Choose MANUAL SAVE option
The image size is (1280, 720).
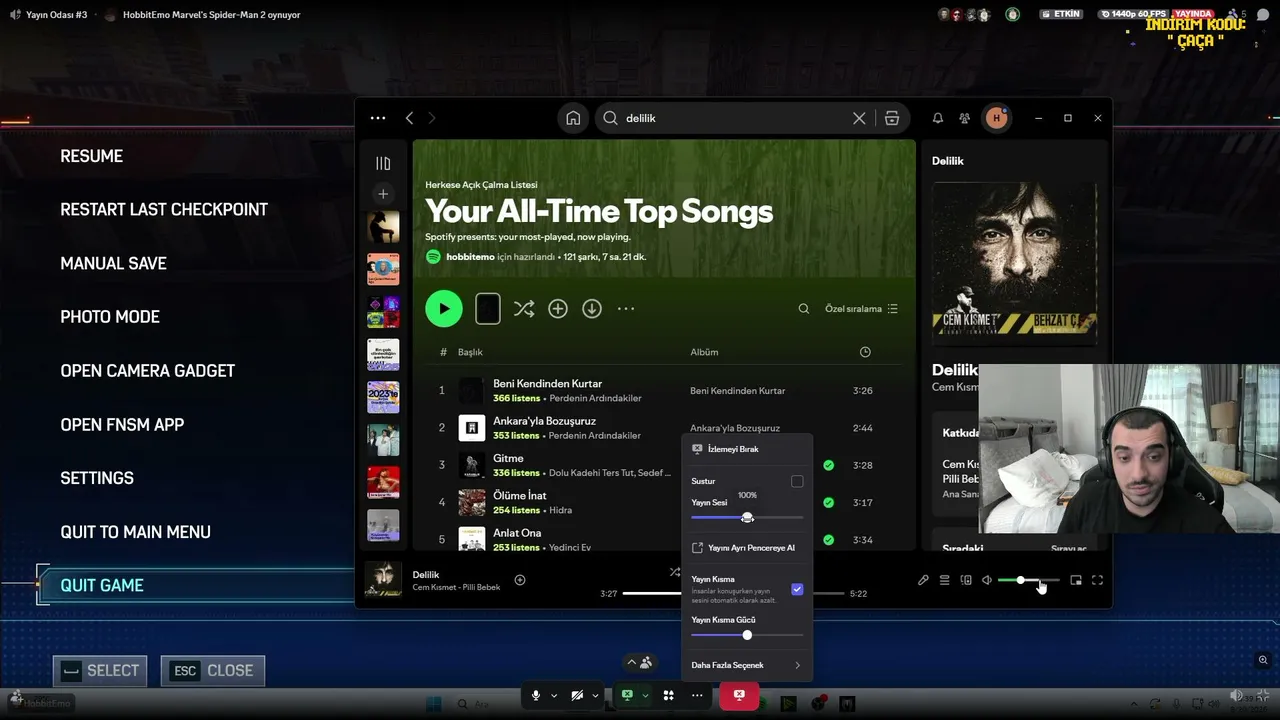[113, 264]
